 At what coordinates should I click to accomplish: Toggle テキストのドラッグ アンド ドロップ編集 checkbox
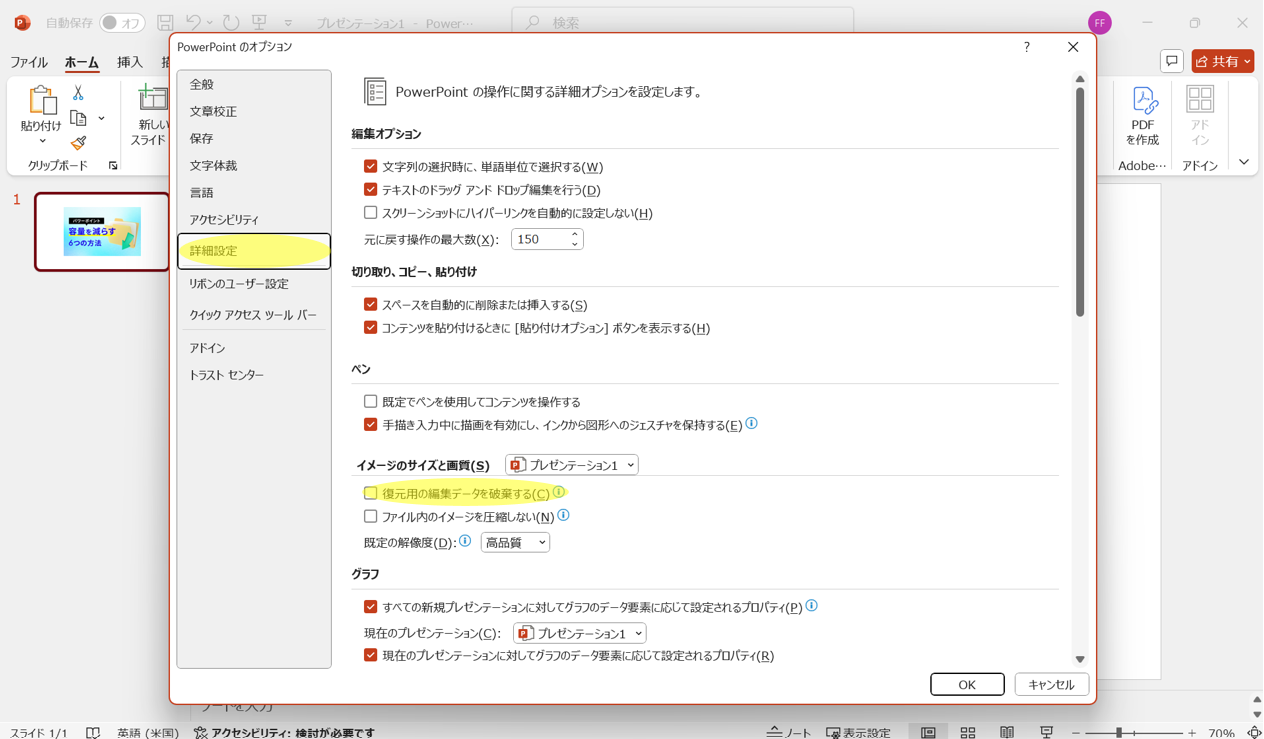371,189
